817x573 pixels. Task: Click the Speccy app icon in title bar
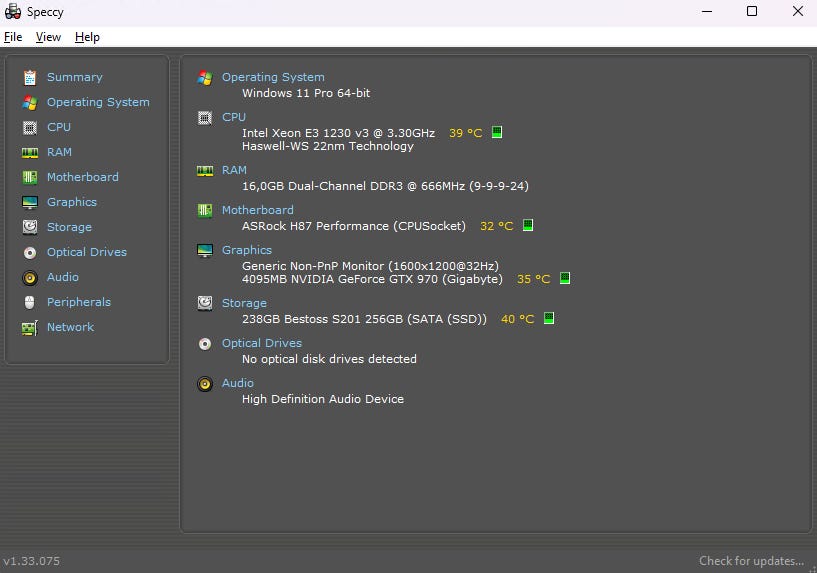[x=13, y=11]
